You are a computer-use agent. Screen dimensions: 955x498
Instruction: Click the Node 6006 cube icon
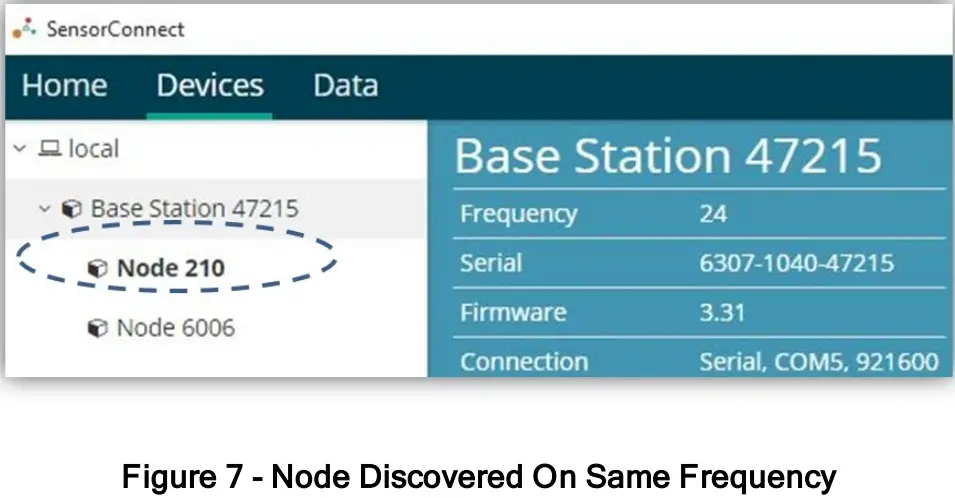point(97,328)
